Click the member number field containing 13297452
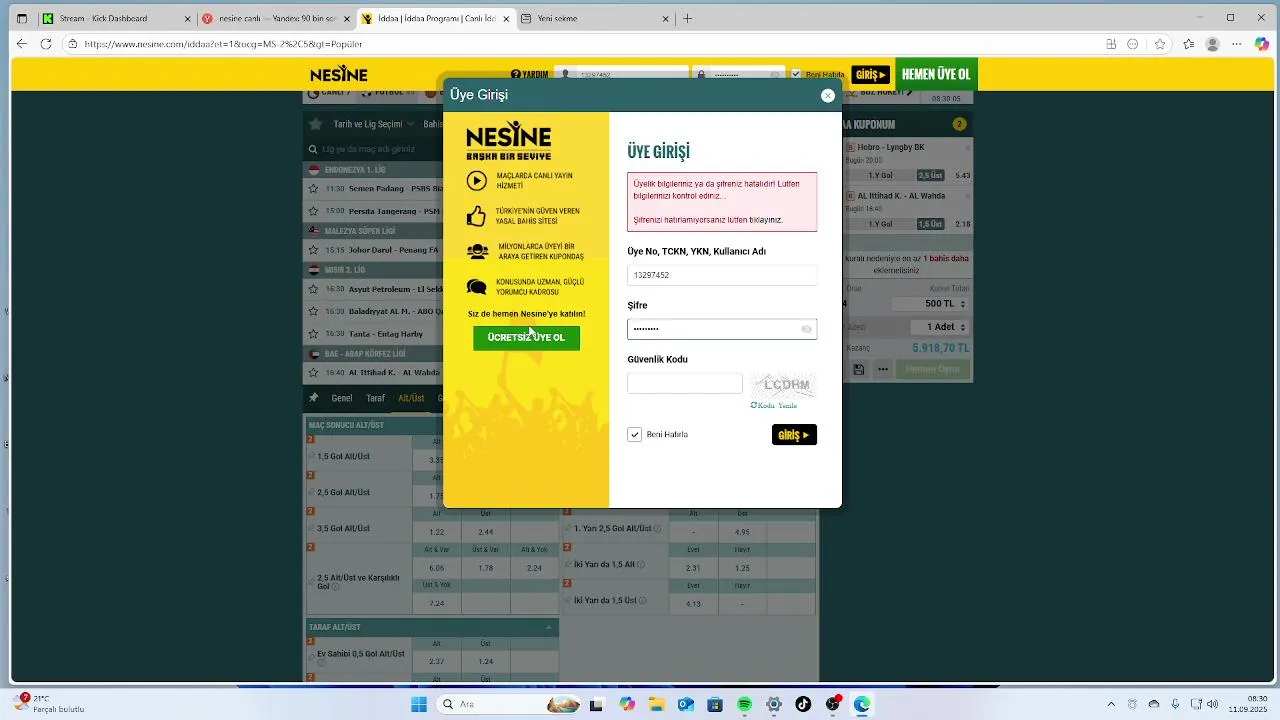Screen dimensions: 1280x720 (x=722, y=275)
